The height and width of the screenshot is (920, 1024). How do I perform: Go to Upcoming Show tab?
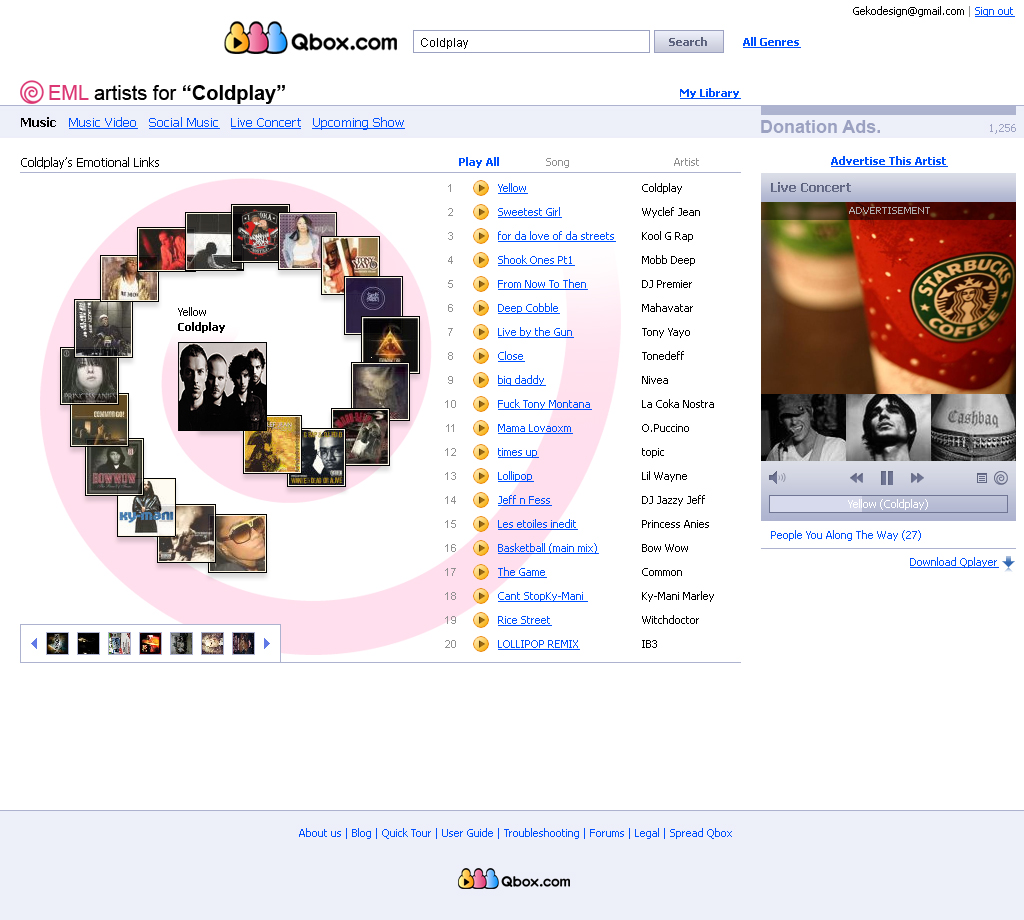point(358,123)
